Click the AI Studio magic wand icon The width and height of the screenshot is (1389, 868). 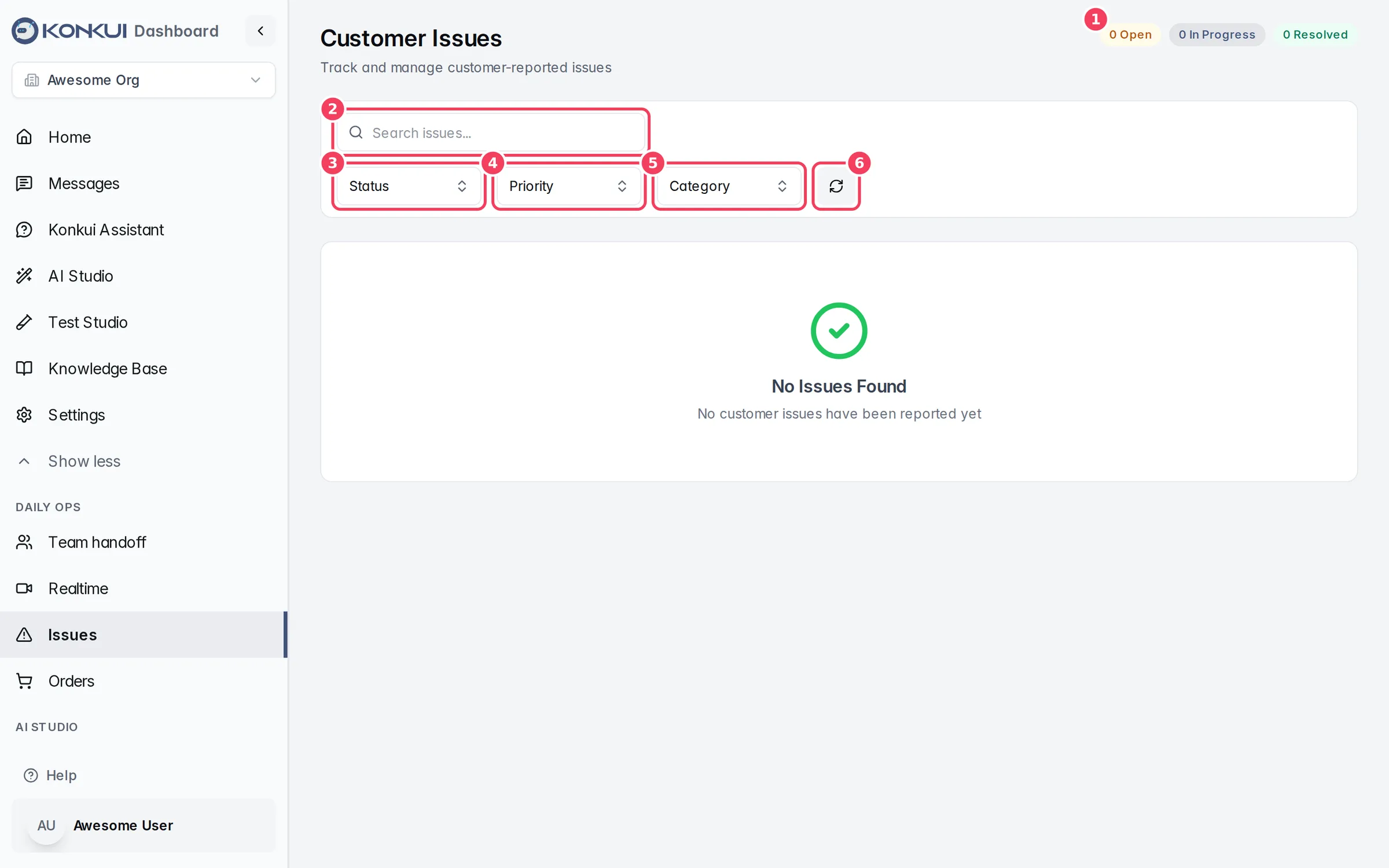(24, 276)
